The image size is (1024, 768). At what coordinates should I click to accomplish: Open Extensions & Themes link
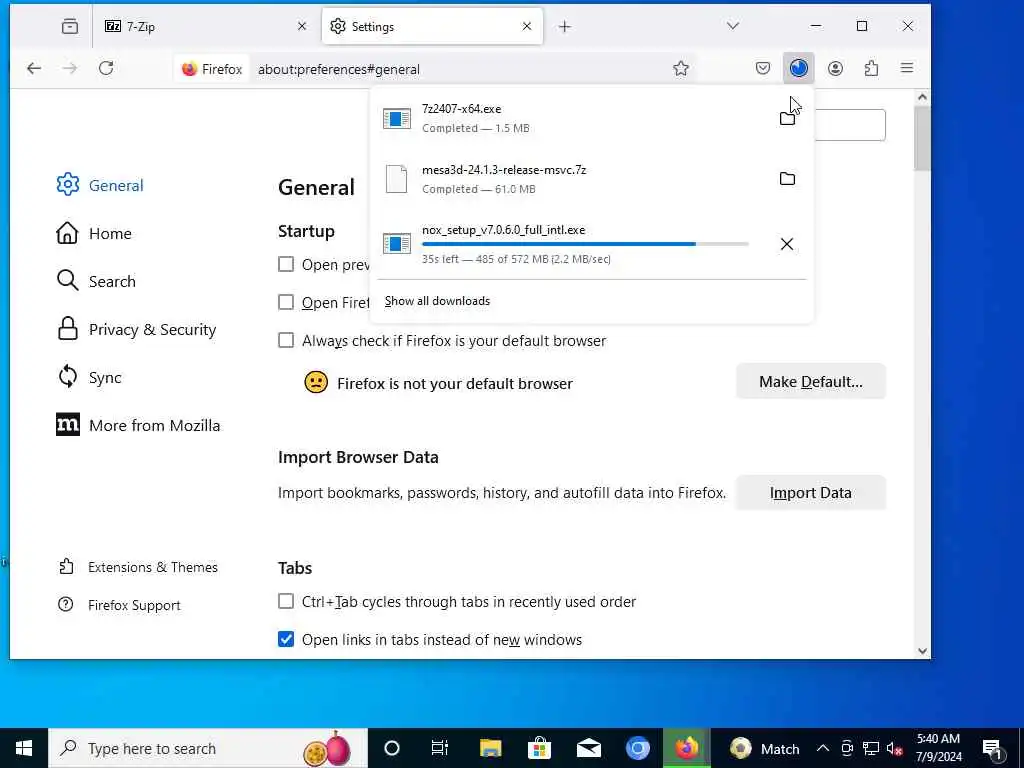[138, 567]
